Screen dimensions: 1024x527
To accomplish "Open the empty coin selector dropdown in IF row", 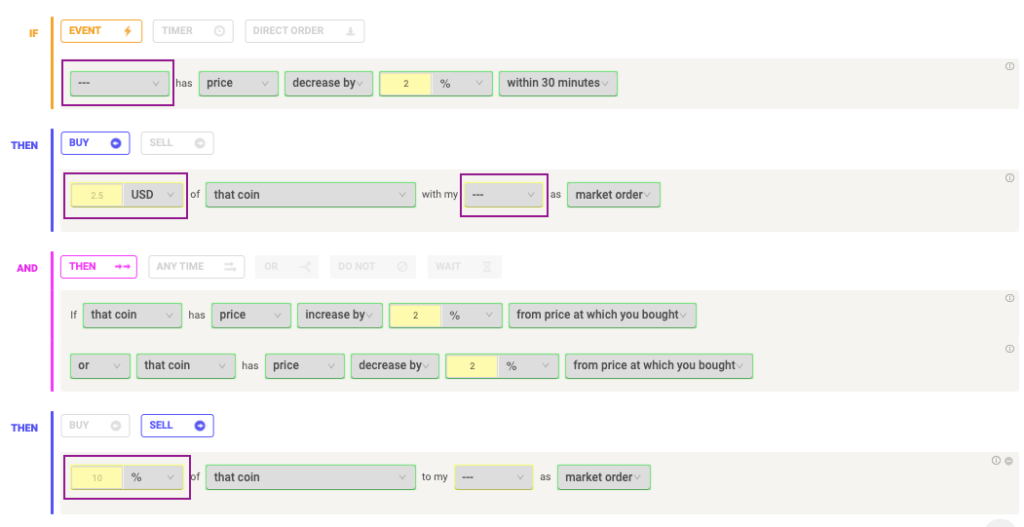I will [x=120, y=83].
